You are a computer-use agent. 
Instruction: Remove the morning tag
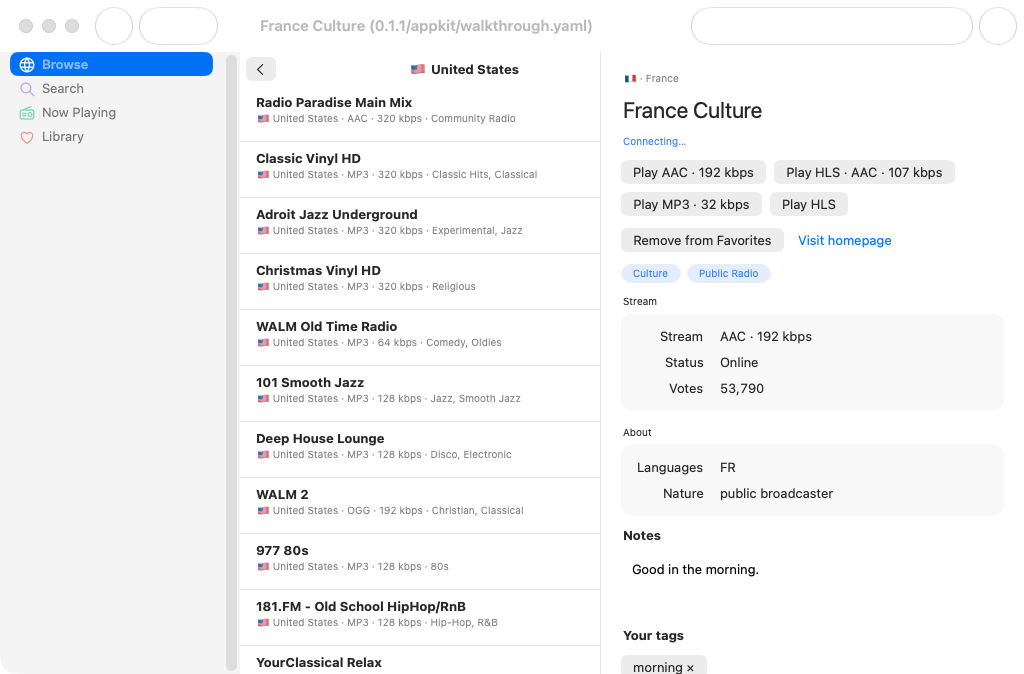tap(690, 667)
